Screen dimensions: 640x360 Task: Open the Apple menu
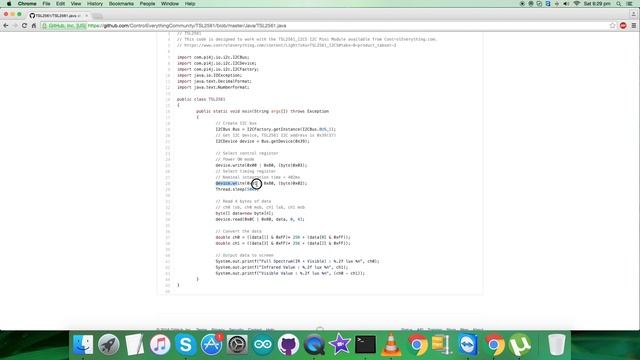point(9,4)
